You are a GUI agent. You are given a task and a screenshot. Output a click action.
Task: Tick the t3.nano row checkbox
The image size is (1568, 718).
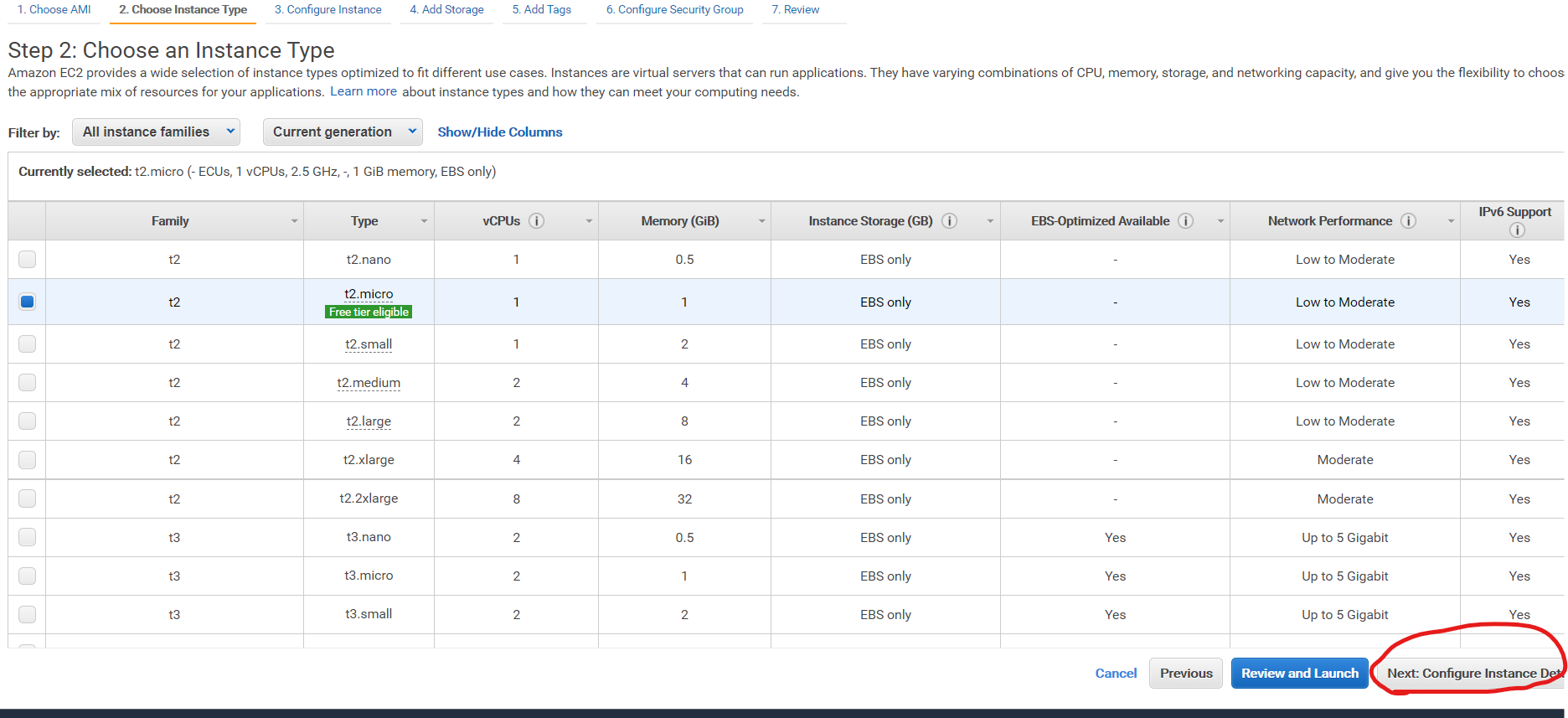coord(28,538)
